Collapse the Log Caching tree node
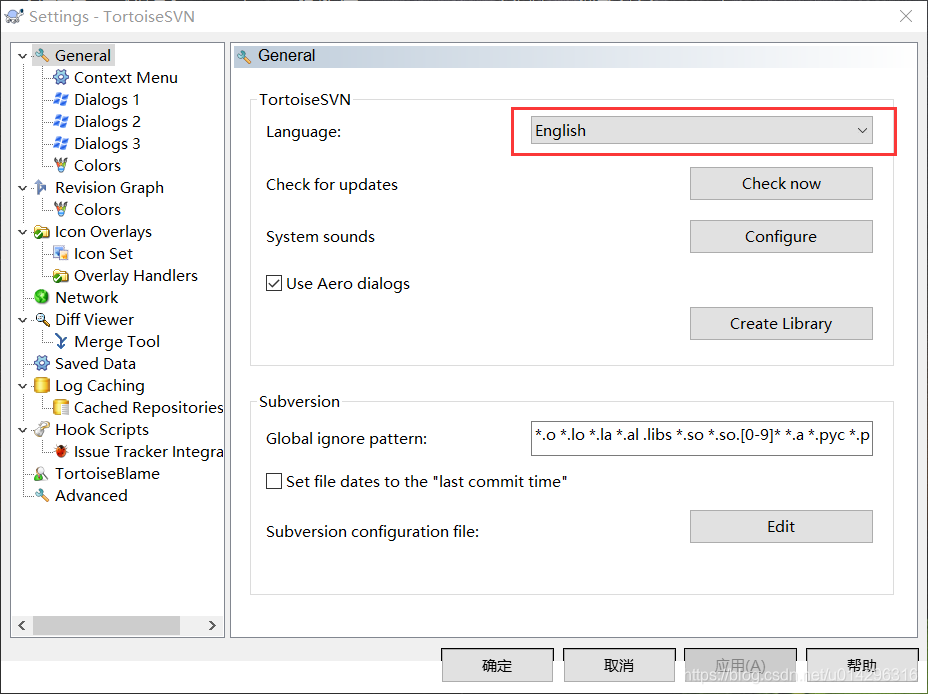Viewport: 928px width, 694px height. 22,386
